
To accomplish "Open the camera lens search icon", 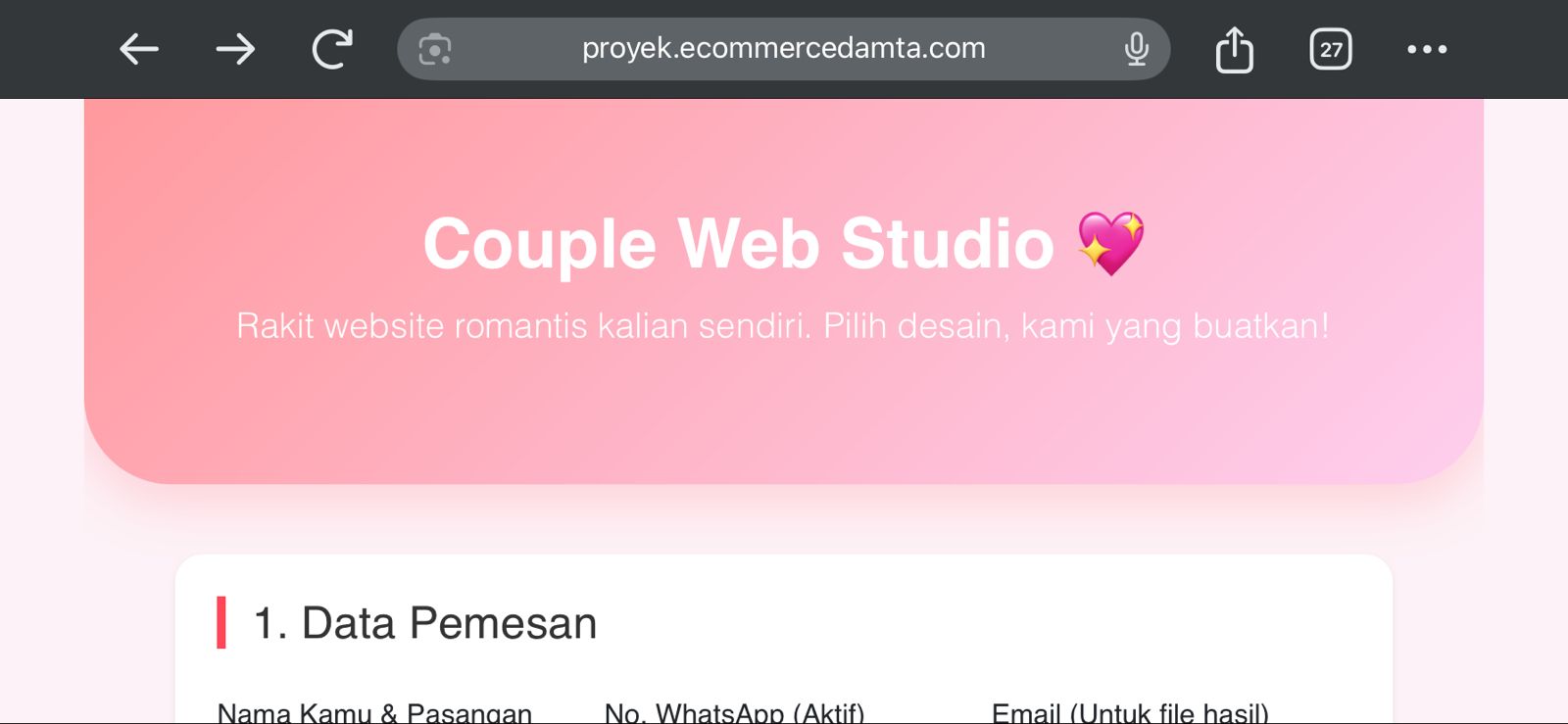I will (435, 49).
